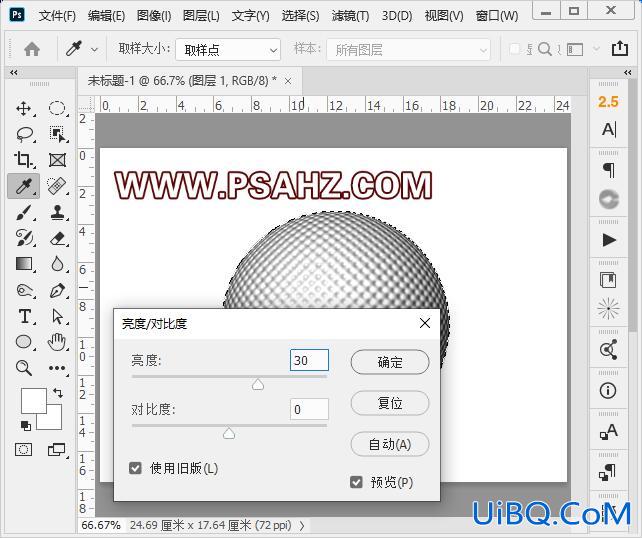Screen dimensions: 642x538
Task: Open the Type menu
Action: pos(251,16)
